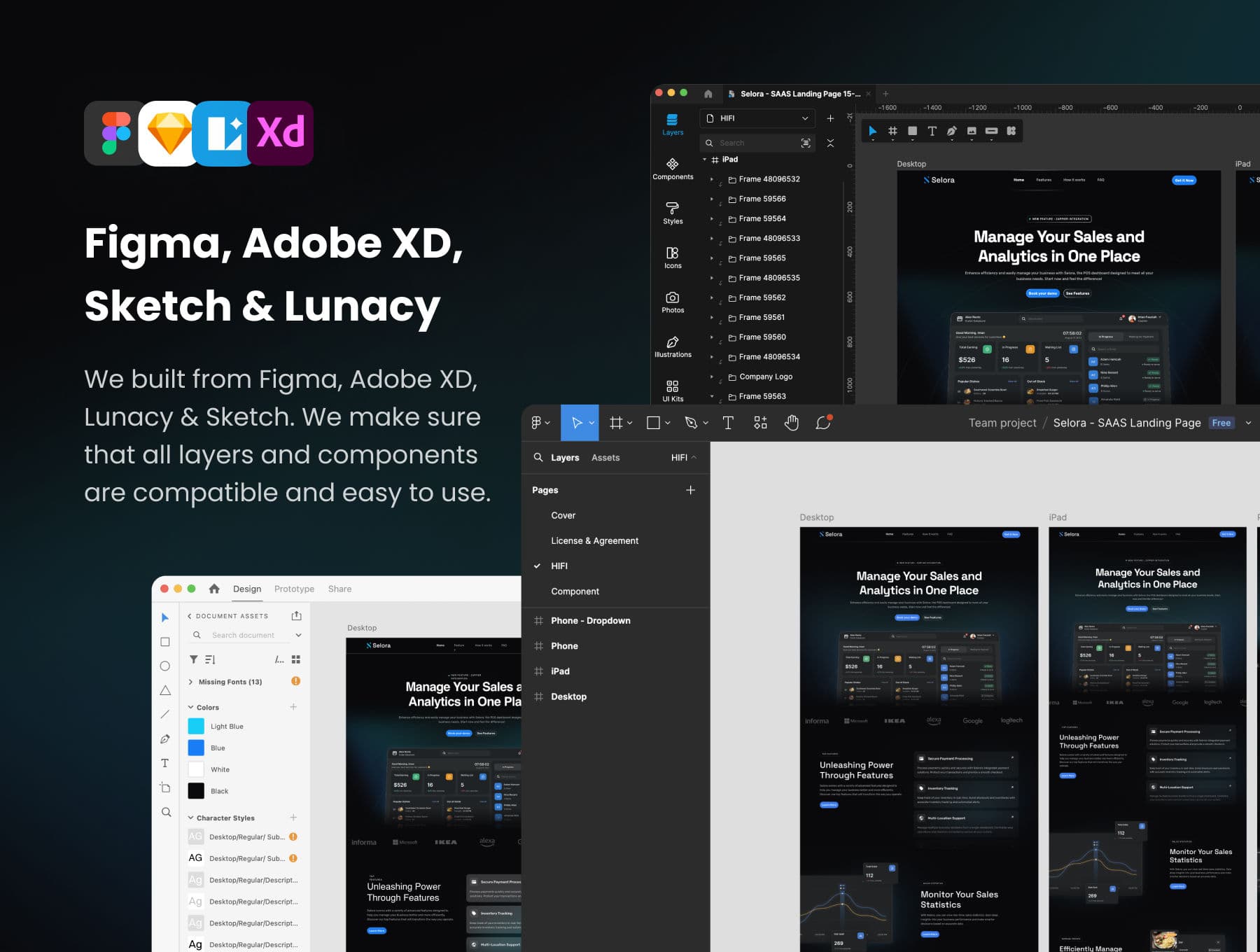1260x952 pixels.
Task: Open the Resources tool in Figma toolbar
Action: [760, 423]
